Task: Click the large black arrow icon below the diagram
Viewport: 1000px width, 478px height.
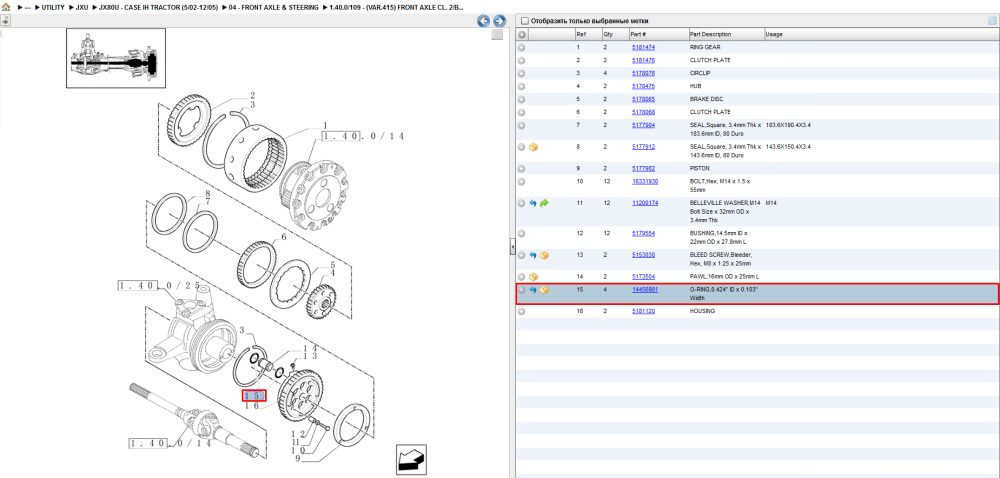Action: coord(411,459)
